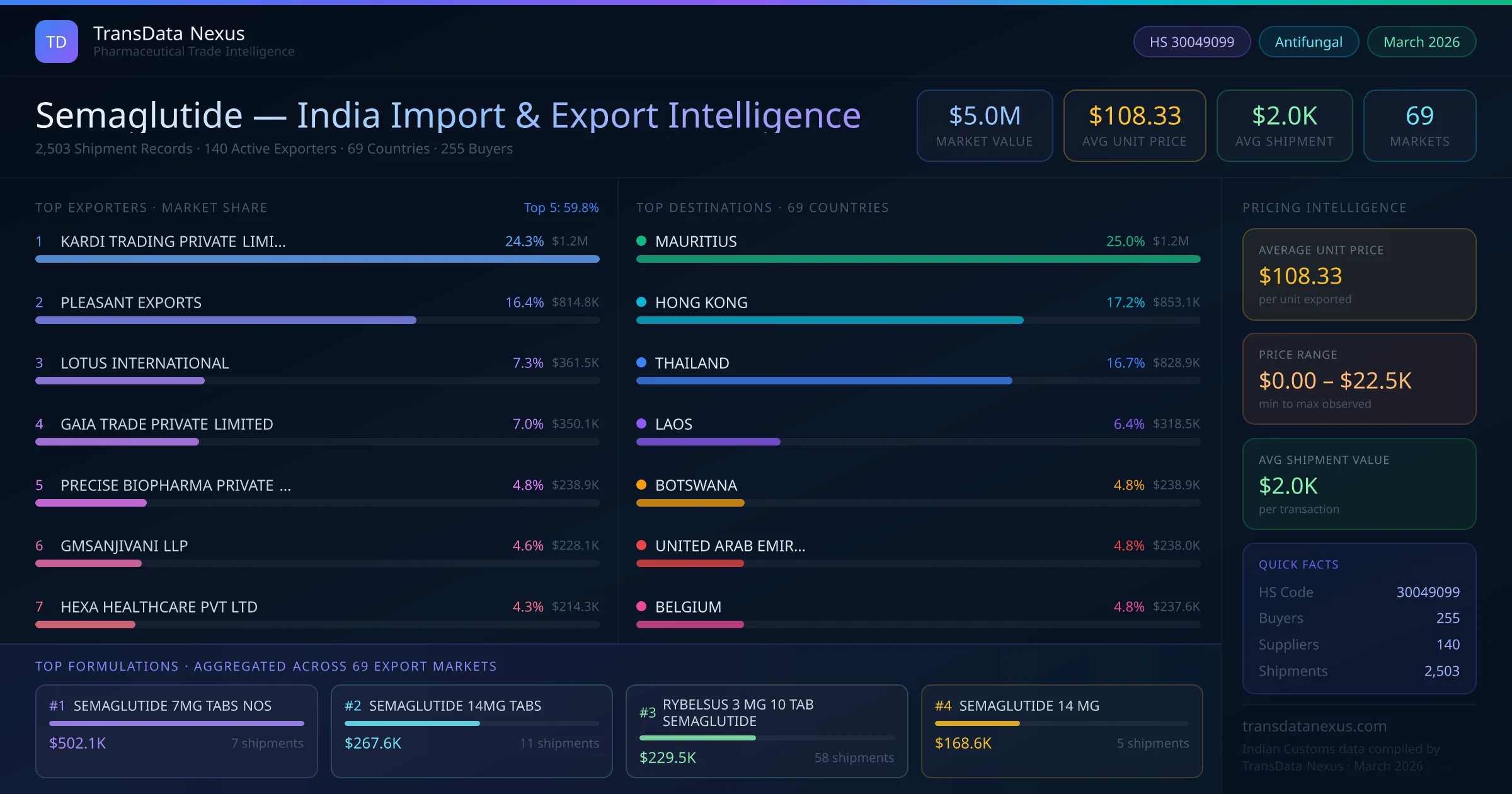The image size is (1512, 794).
Task: Click the purple dot beside Laos
Action: click(641, 423)
